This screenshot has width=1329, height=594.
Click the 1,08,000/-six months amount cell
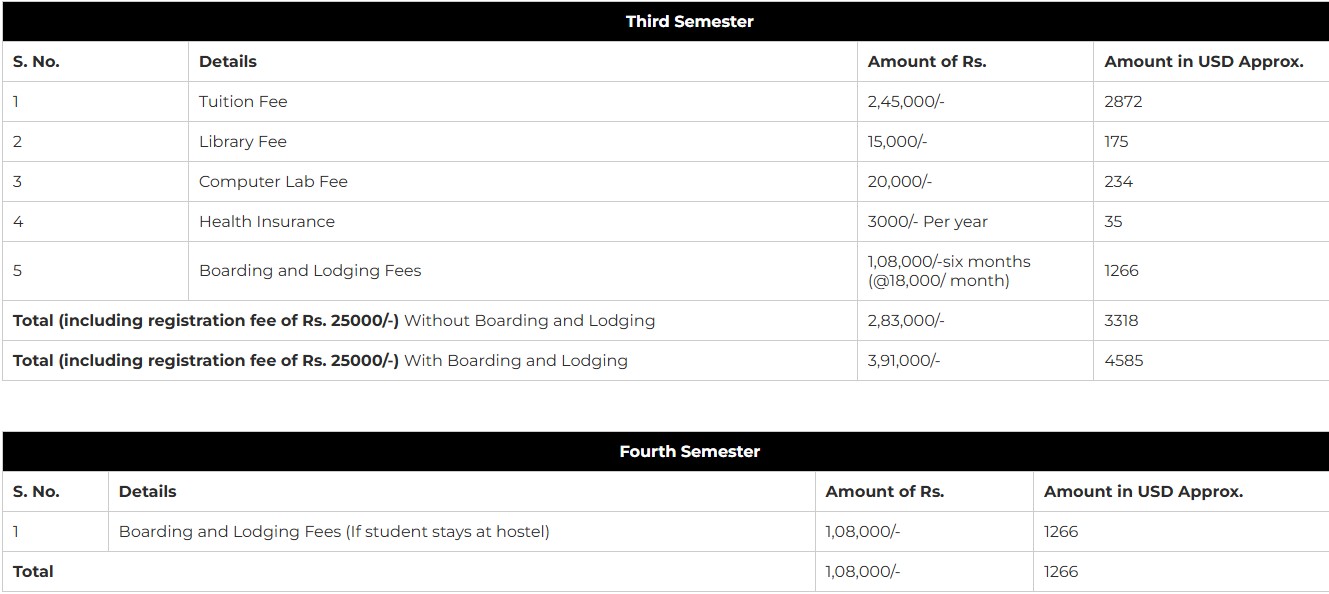click(x=948, y=270)
